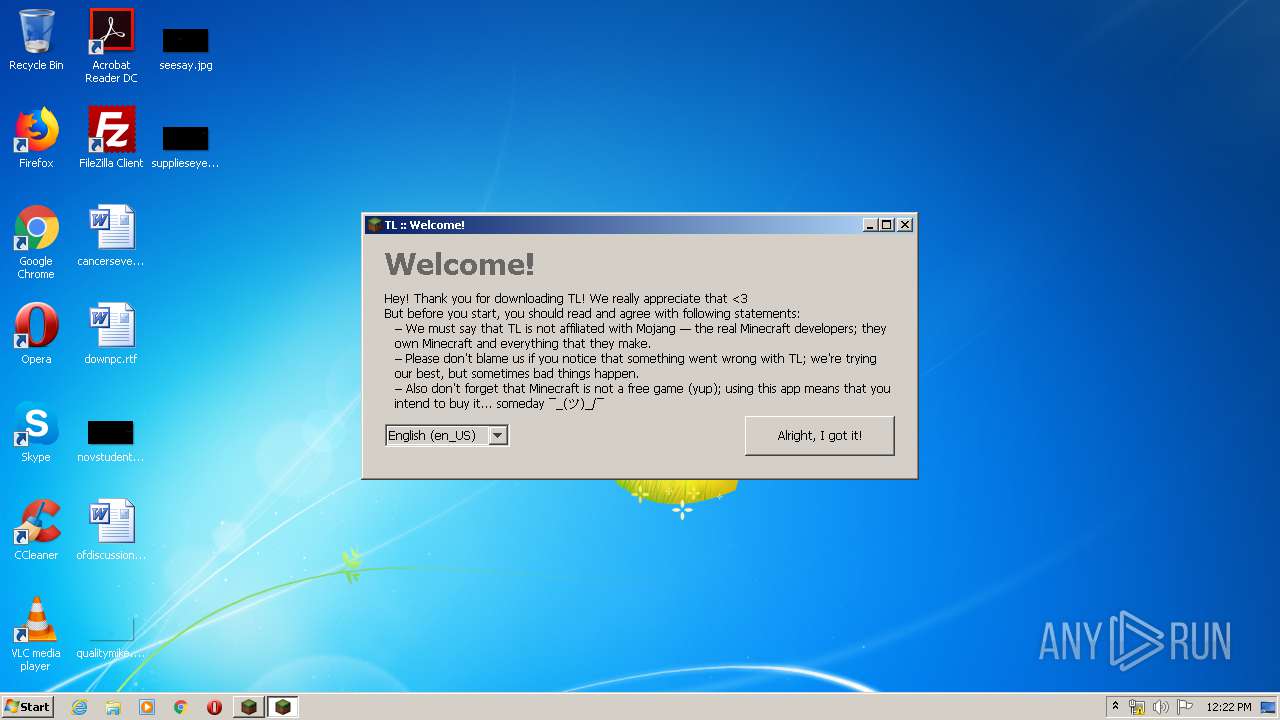Click the TL window title icon
1280x720 pixels.
pos(375,225)
